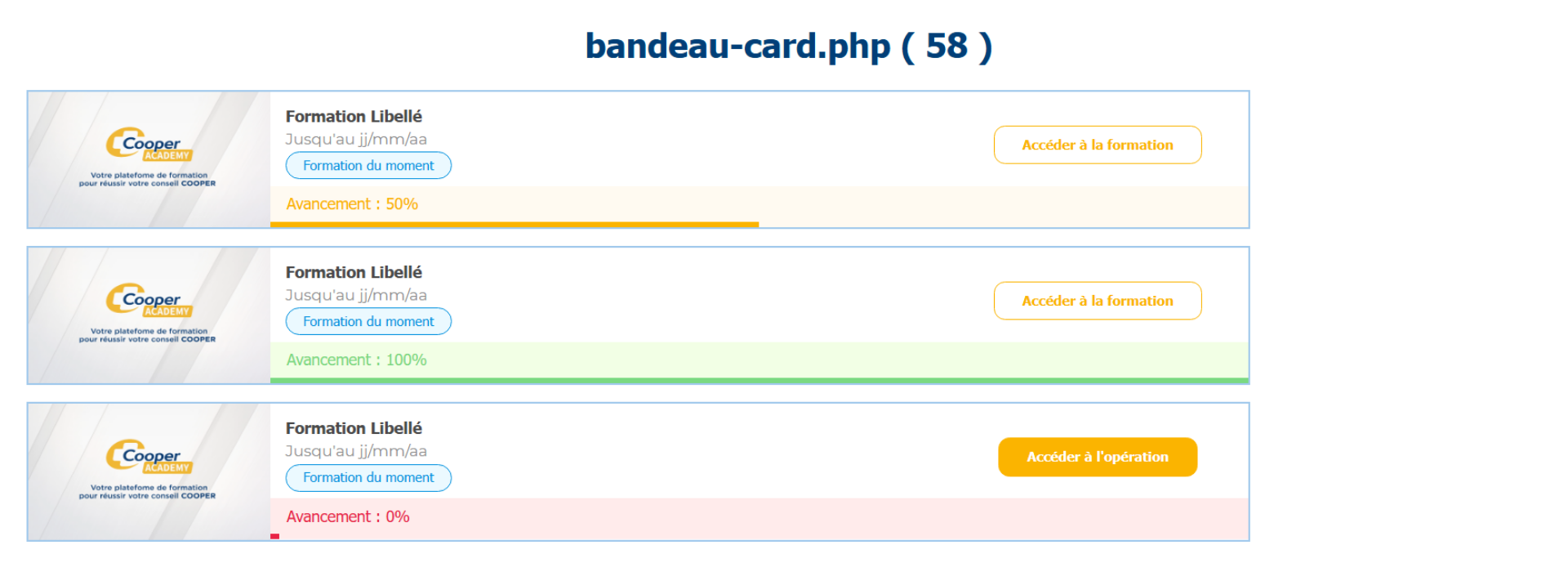Viewport: 1568px width, 572px height.
Task: Click the "Avancement : 50%" label
Action: tap(352, 204)
